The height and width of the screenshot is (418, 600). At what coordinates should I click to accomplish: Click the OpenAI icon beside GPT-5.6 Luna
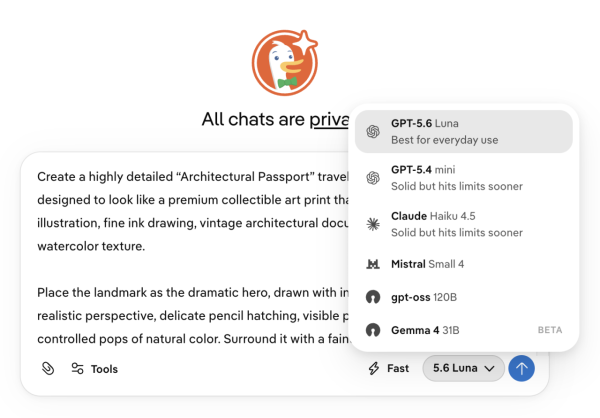373,132
